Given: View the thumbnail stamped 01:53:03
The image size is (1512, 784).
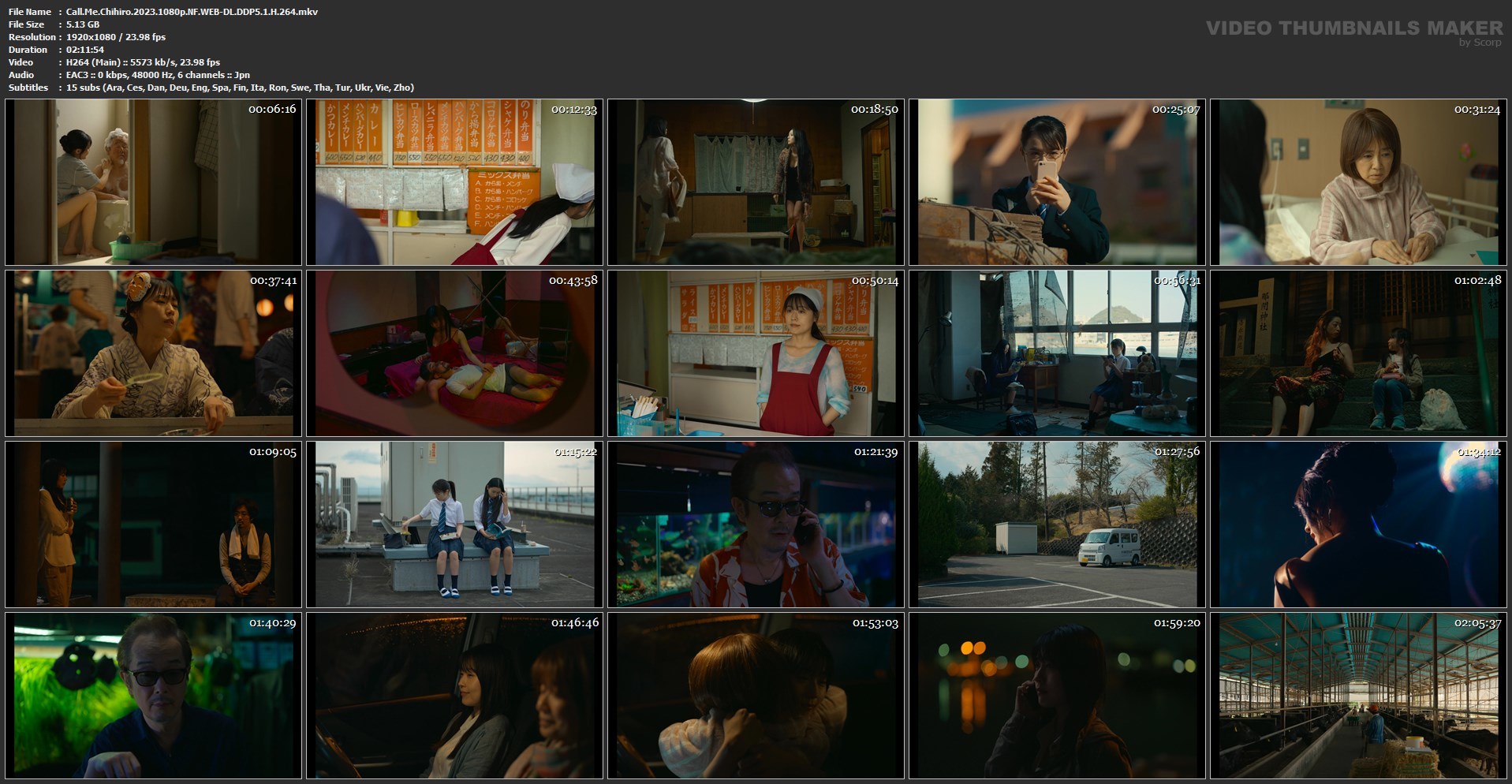Looking at the screenshot, I should [756, 696].
